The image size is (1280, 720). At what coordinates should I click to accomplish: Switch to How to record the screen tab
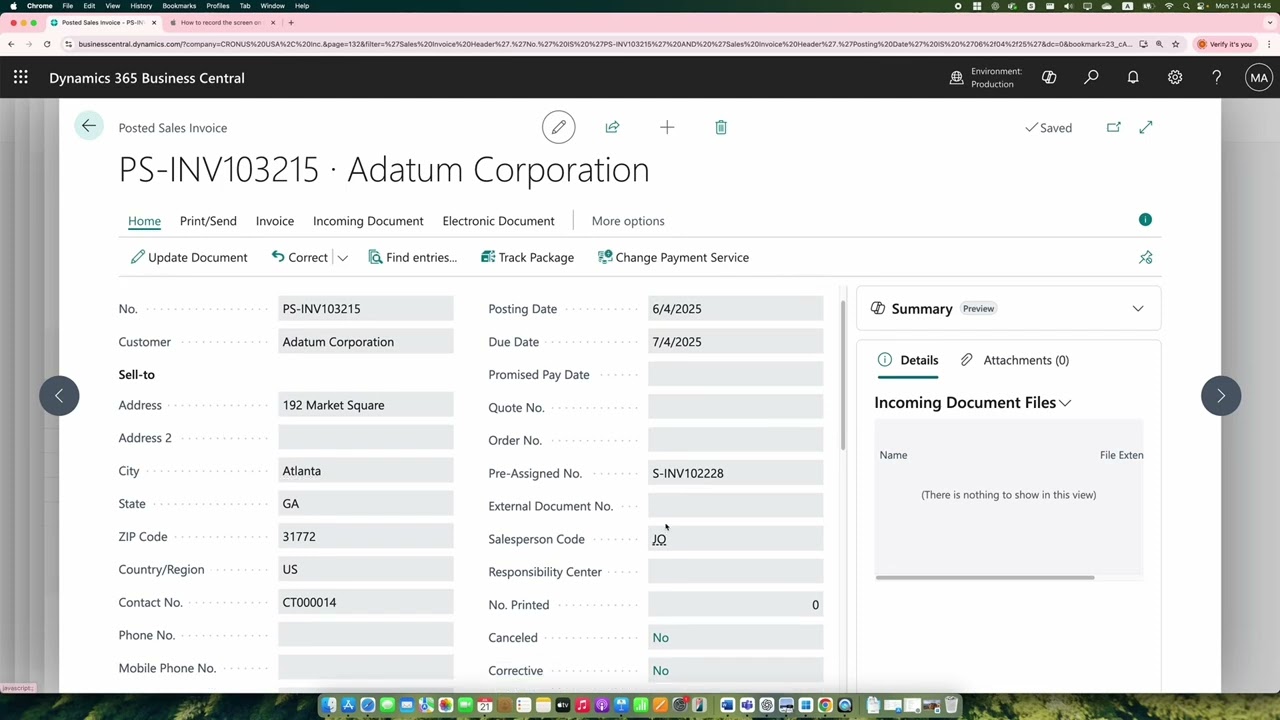pyautogui.click(x=221, y=22)
